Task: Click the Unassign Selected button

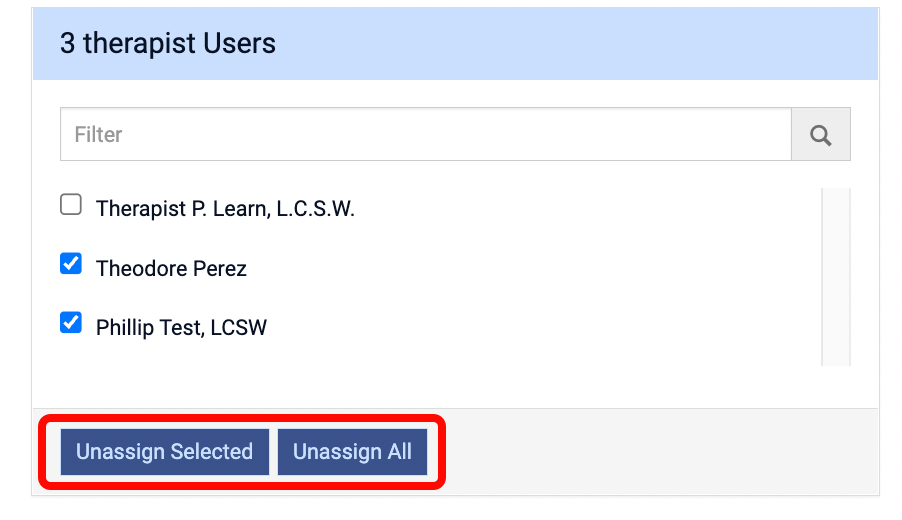Action: [x=164, y=452]
